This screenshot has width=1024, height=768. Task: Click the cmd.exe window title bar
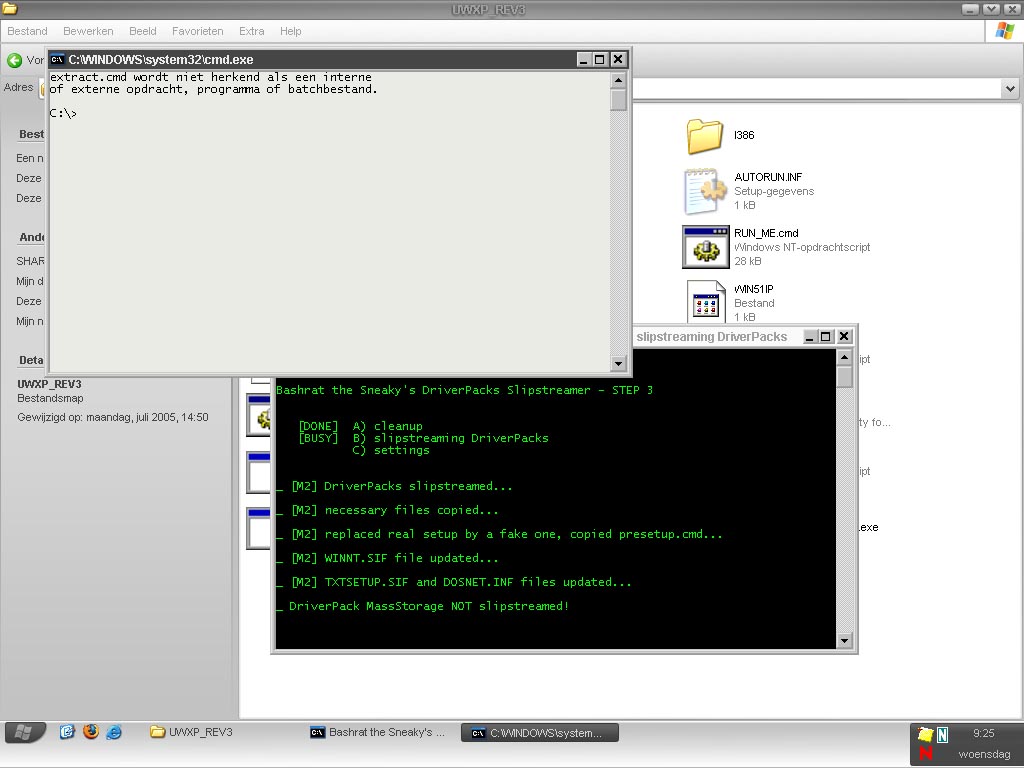[x=313, y=59]
